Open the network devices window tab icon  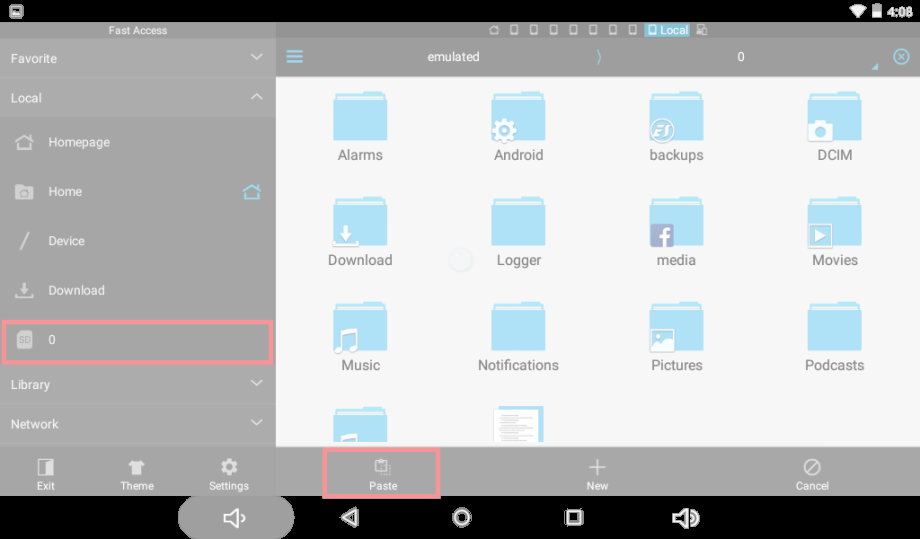coord(702,30)
